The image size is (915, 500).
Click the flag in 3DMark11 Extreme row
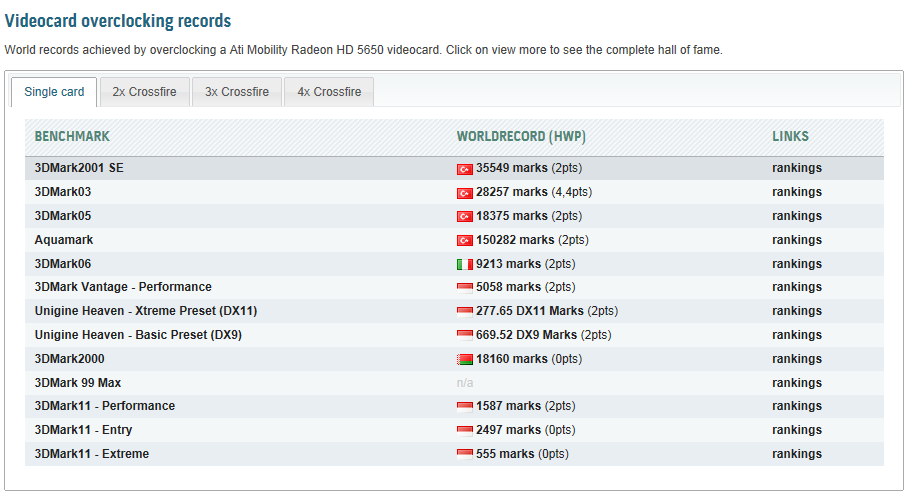click(x=465, y=455)
